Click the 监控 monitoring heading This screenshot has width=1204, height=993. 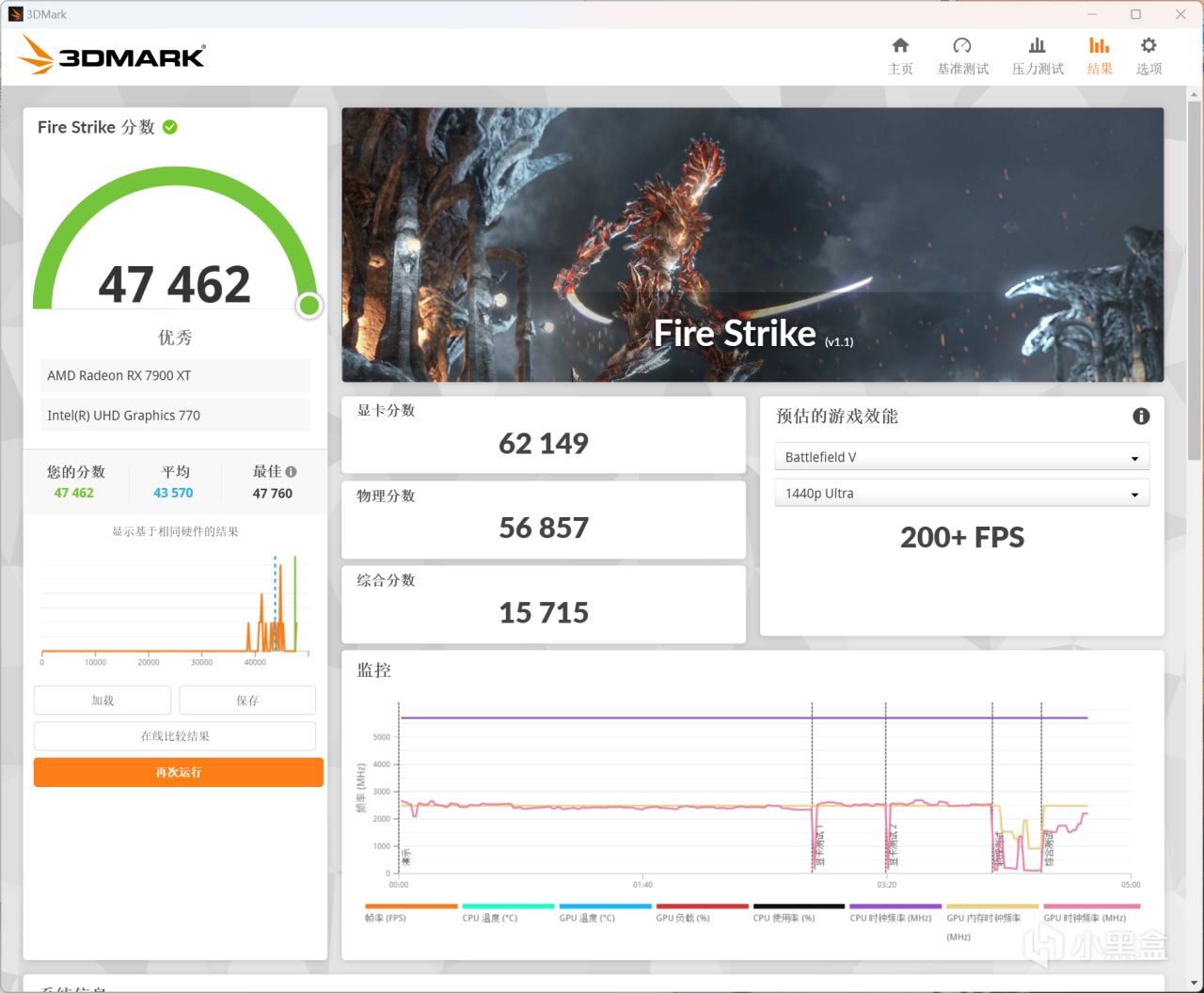[373, 670]
